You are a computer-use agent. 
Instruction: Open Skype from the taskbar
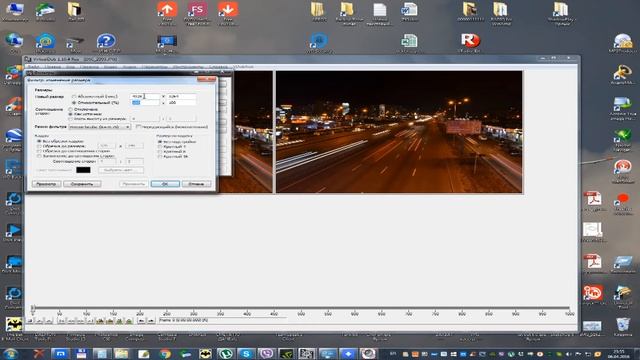coord(246,353)
